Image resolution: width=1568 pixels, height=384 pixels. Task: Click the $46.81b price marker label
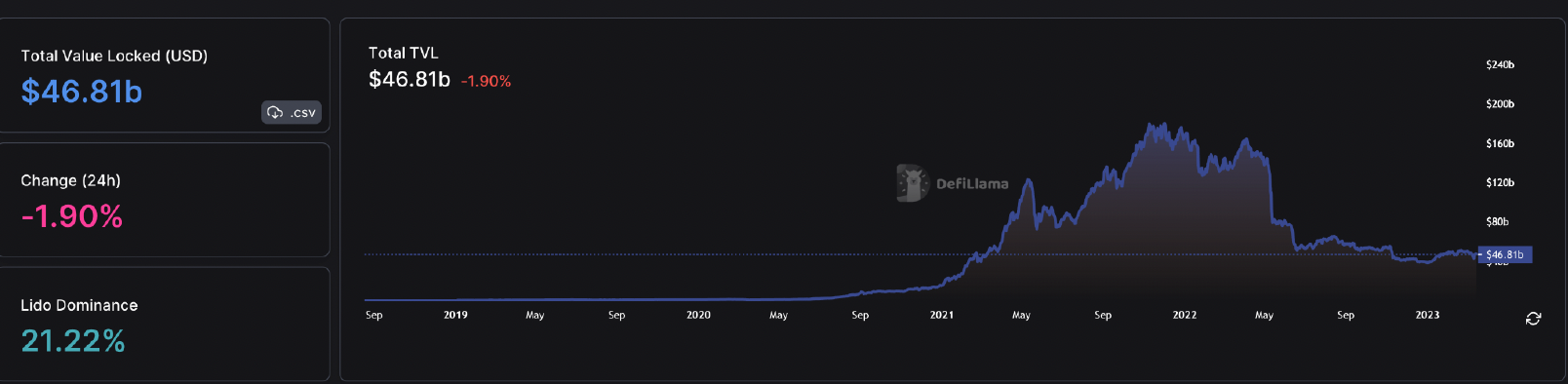(1506, 254)
